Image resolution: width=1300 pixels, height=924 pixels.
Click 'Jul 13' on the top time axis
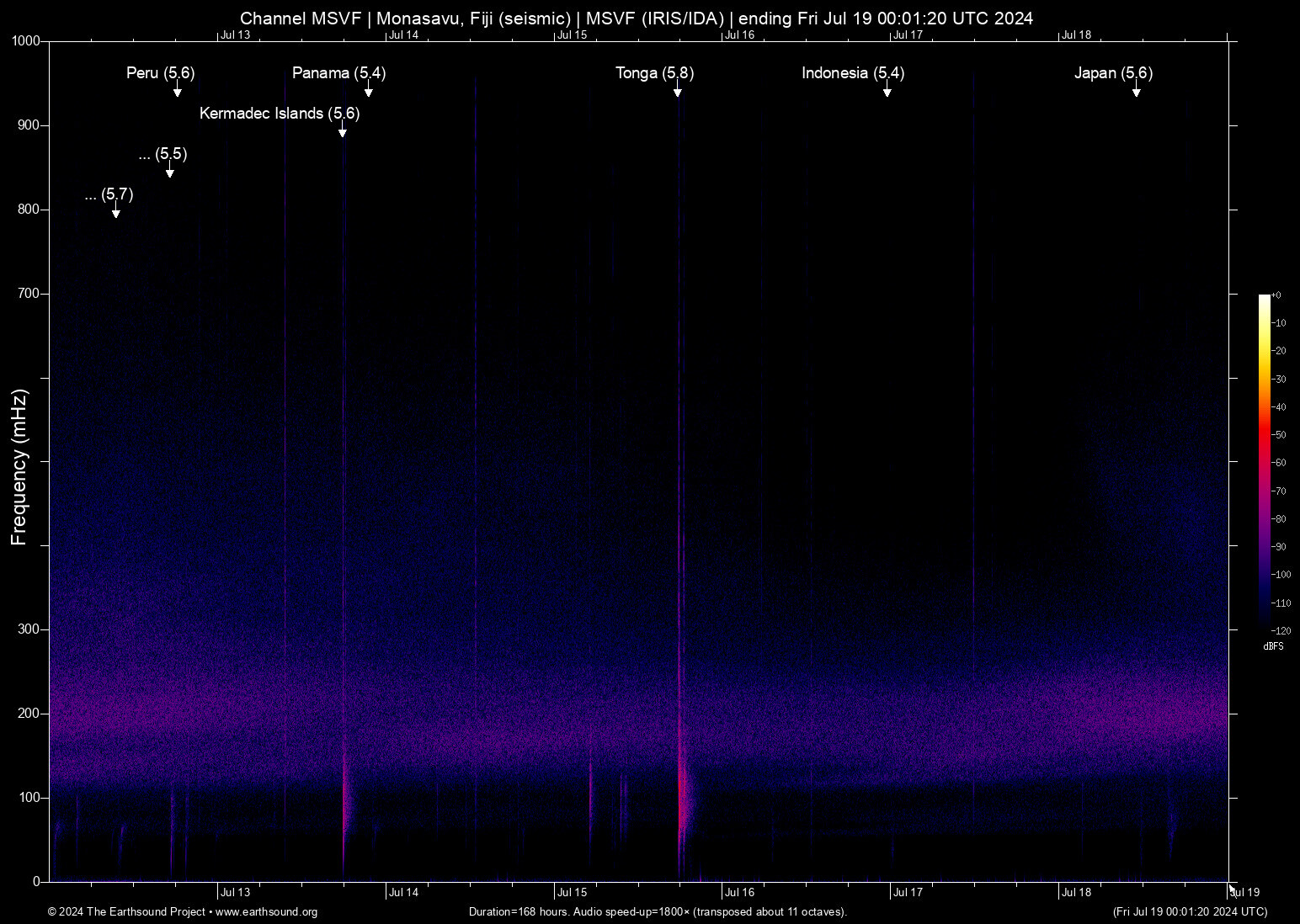235,35
